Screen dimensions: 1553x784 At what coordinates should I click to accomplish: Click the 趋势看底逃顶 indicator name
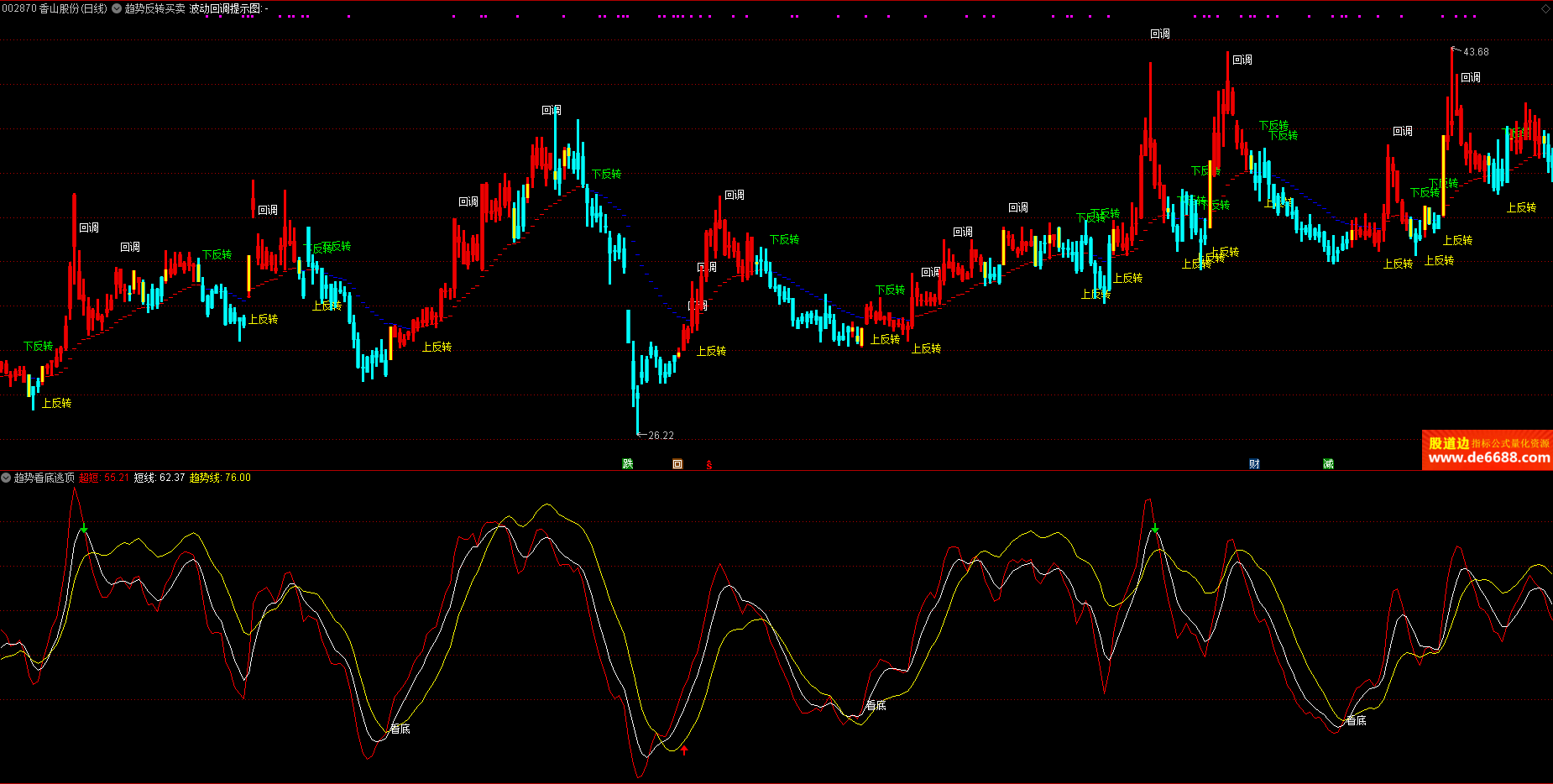[x=44, y=478]
